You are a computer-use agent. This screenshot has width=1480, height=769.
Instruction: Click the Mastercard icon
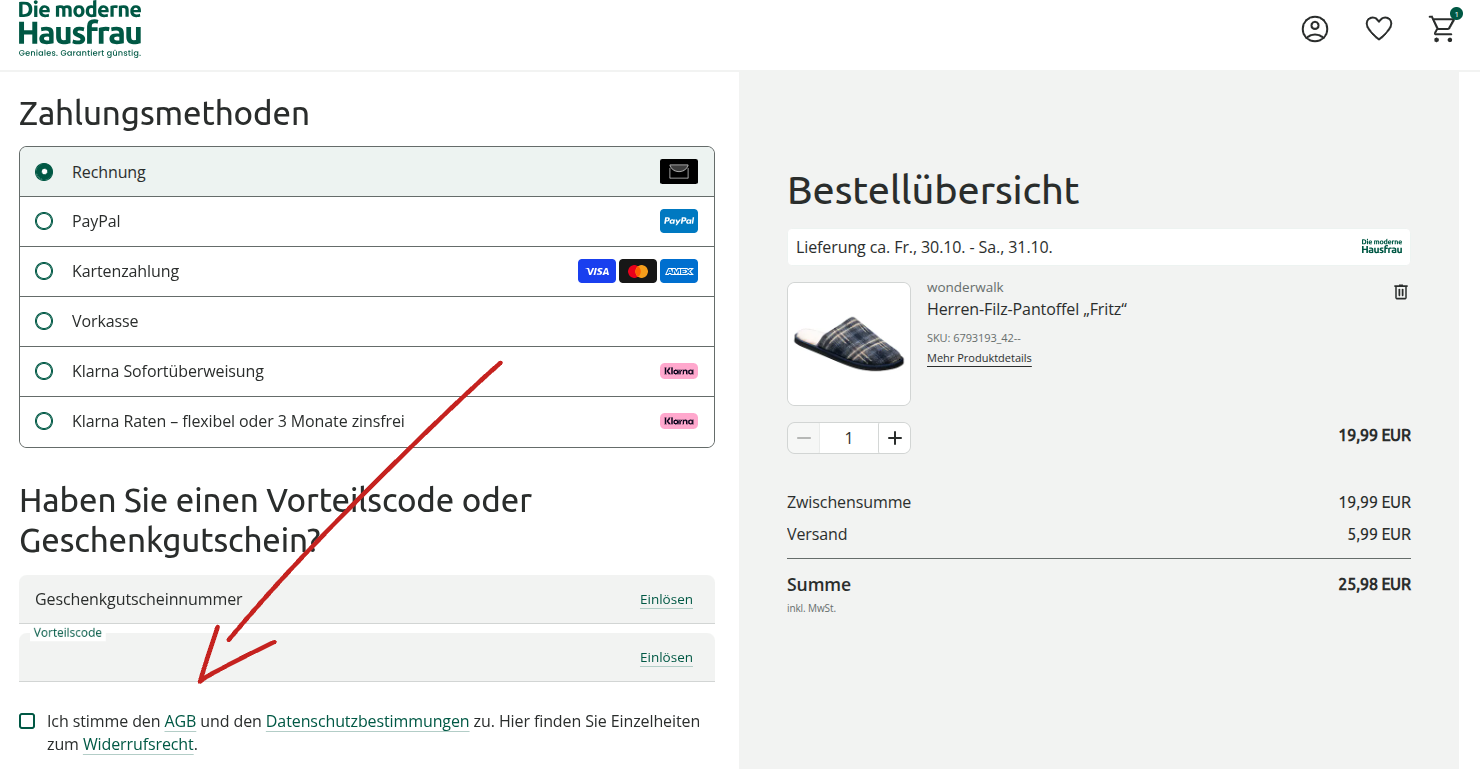638,271
